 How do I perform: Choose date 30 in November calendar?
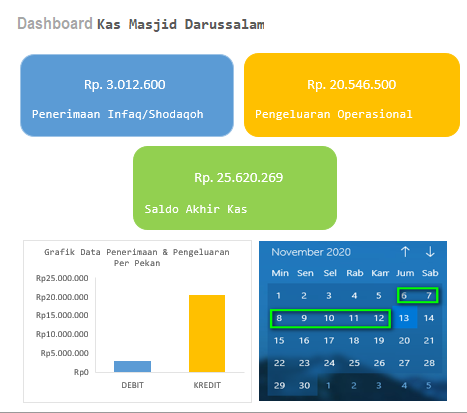[304, 386]
